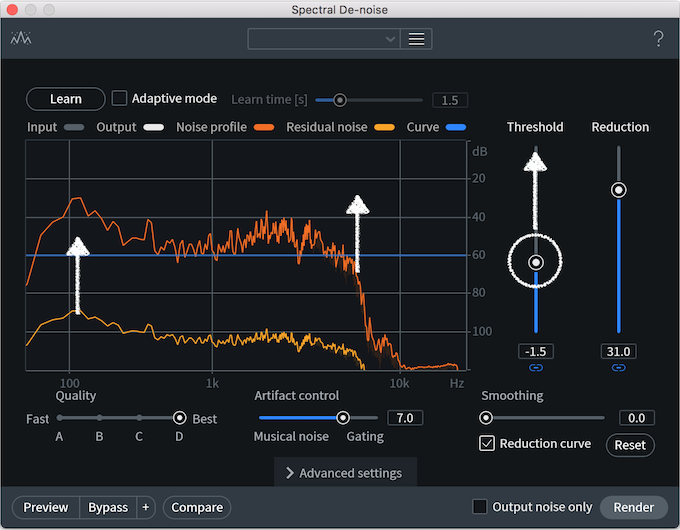Enable Adaptive mode checkbox
The height and width of the screenshot is (530, 680).
pos(119,98)
